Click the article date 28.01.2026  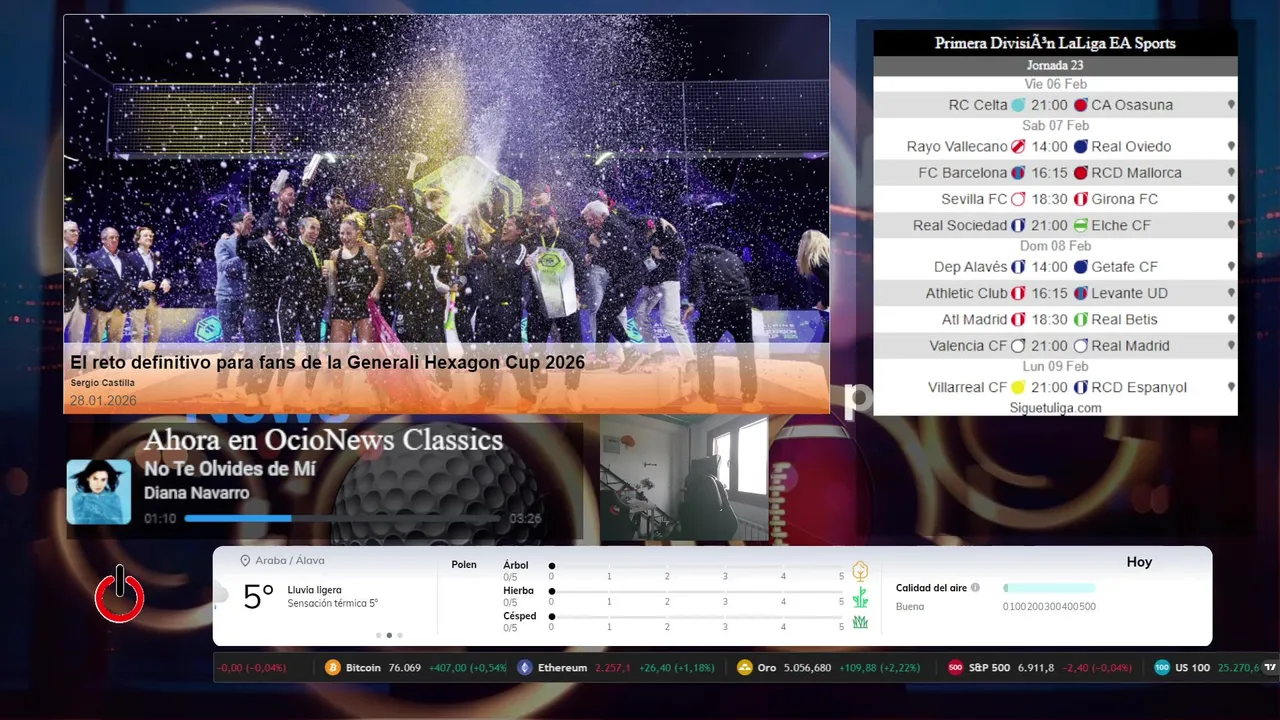point(103,401)
